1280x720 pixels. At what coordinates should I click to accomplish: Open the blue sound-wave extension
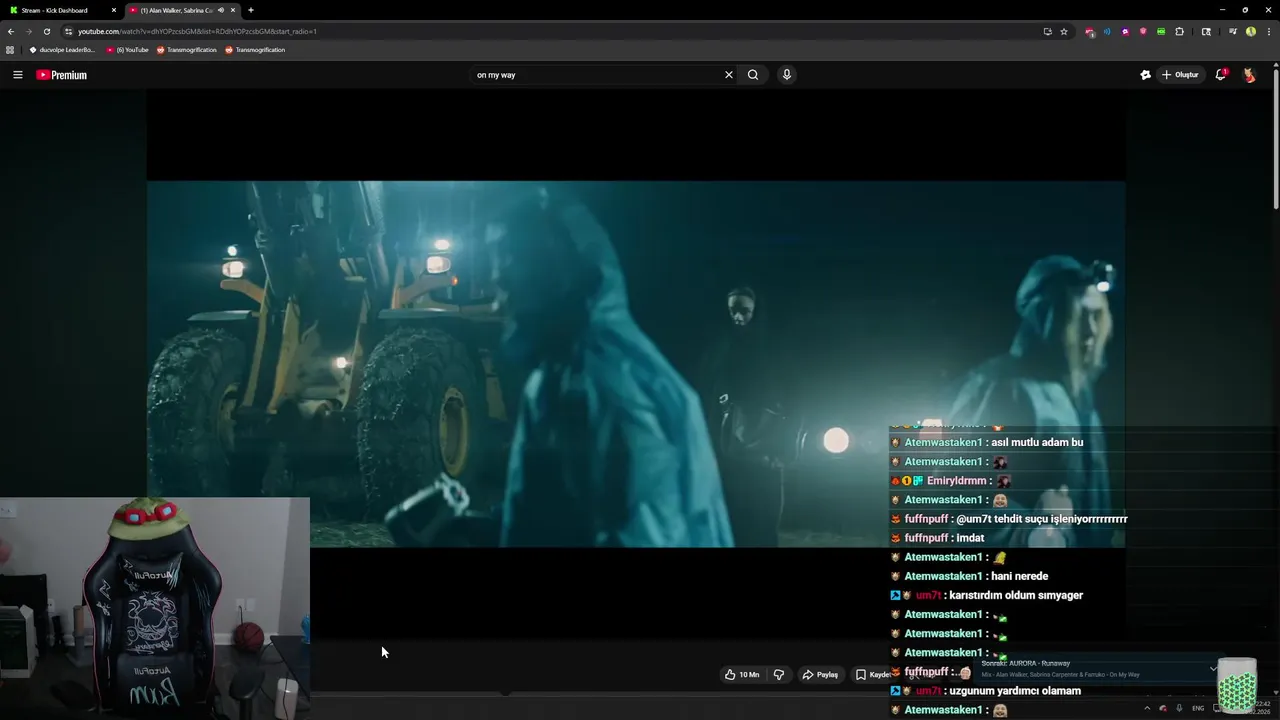click(x=1107, y=31)
